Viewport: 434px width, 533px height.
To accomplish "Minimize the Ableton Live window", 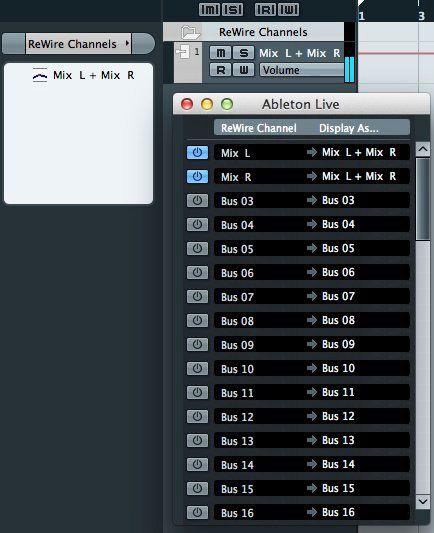I will click(x=207, y=104).
